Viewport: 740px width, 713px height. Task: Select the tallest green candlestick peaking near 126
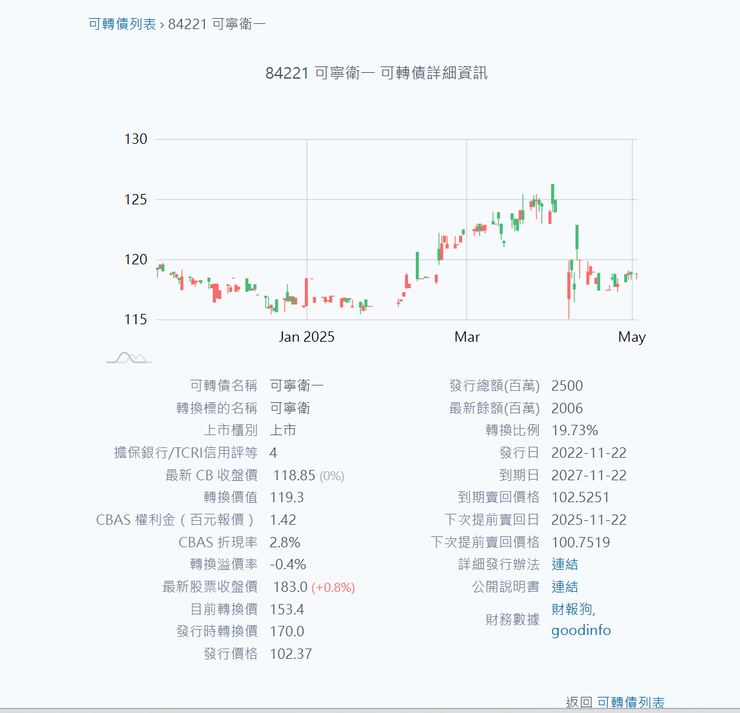coord(552,196)
